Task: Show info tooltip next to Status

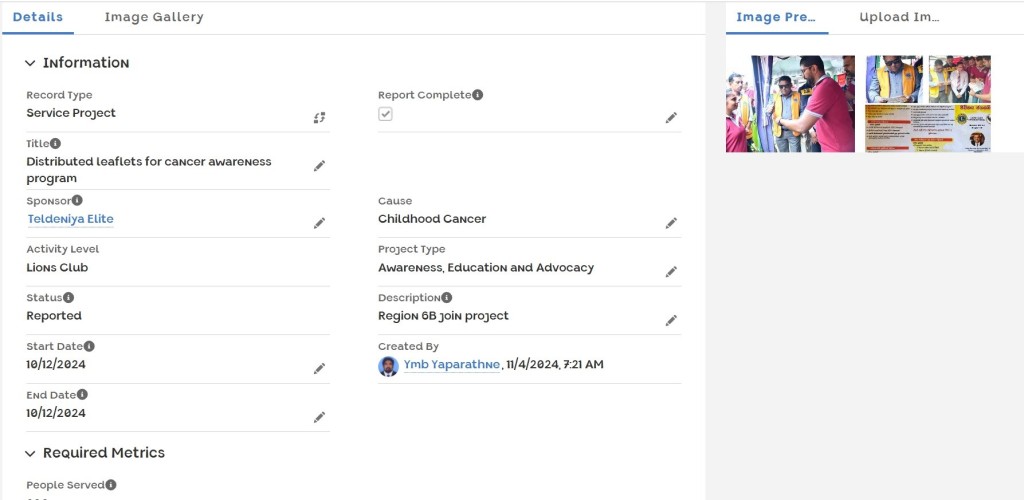Action: pyautogui.click(x=69, y=298)
